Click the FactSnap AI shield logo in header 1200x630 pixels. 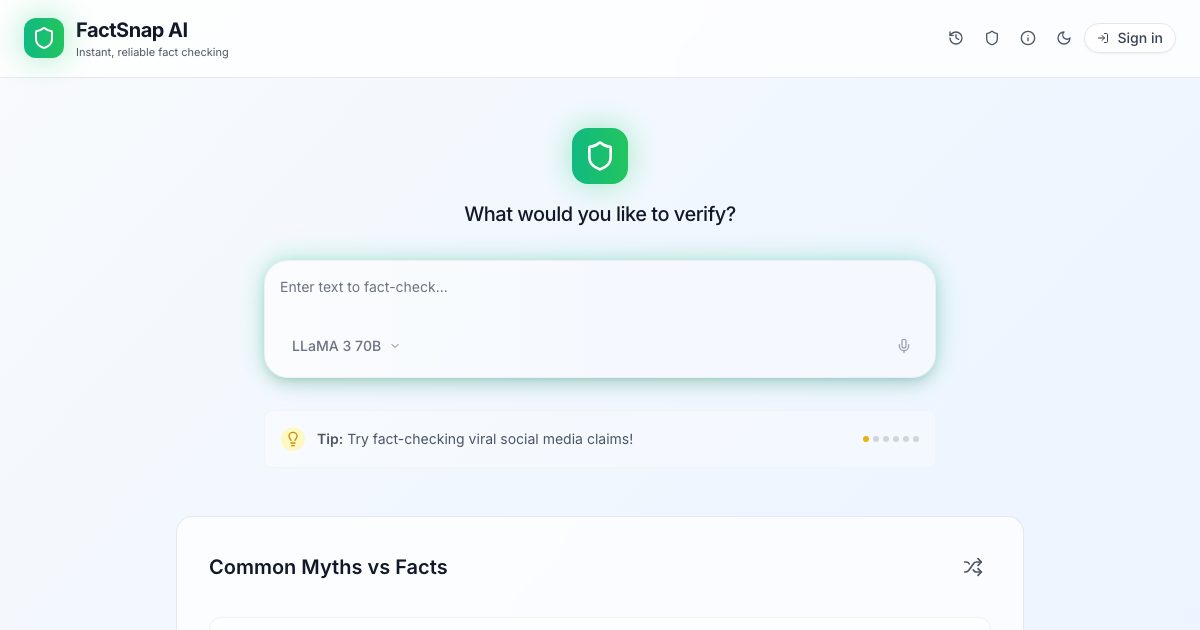tap(44, 38)
